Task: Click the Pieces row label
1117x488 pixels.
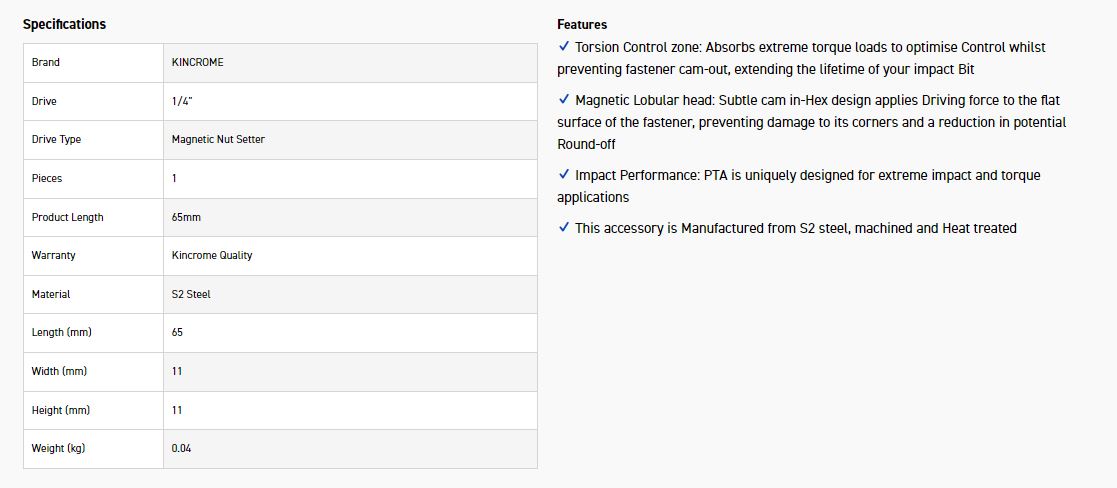Action: (47, 178)
